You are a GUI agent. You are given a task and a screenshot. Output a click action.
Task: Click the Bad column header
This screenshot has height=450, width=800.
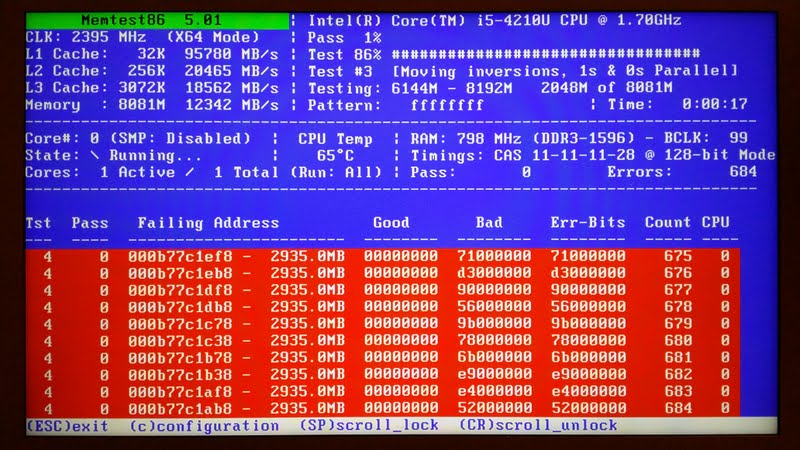(x=489, y=222)
